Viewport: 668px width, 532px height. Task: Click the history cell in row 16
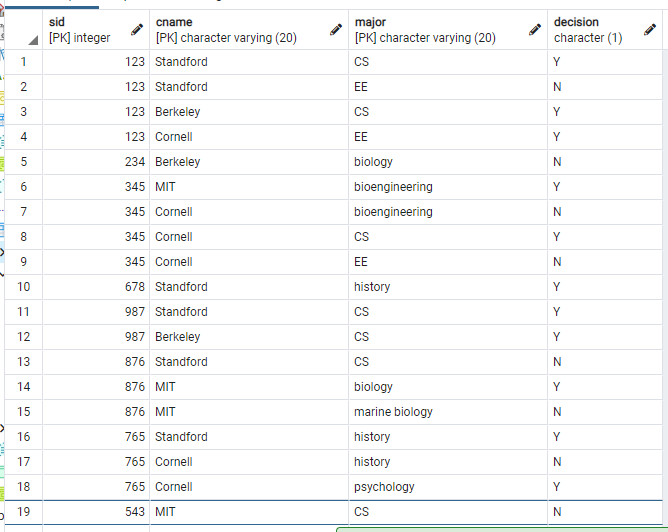click(448, 437)
